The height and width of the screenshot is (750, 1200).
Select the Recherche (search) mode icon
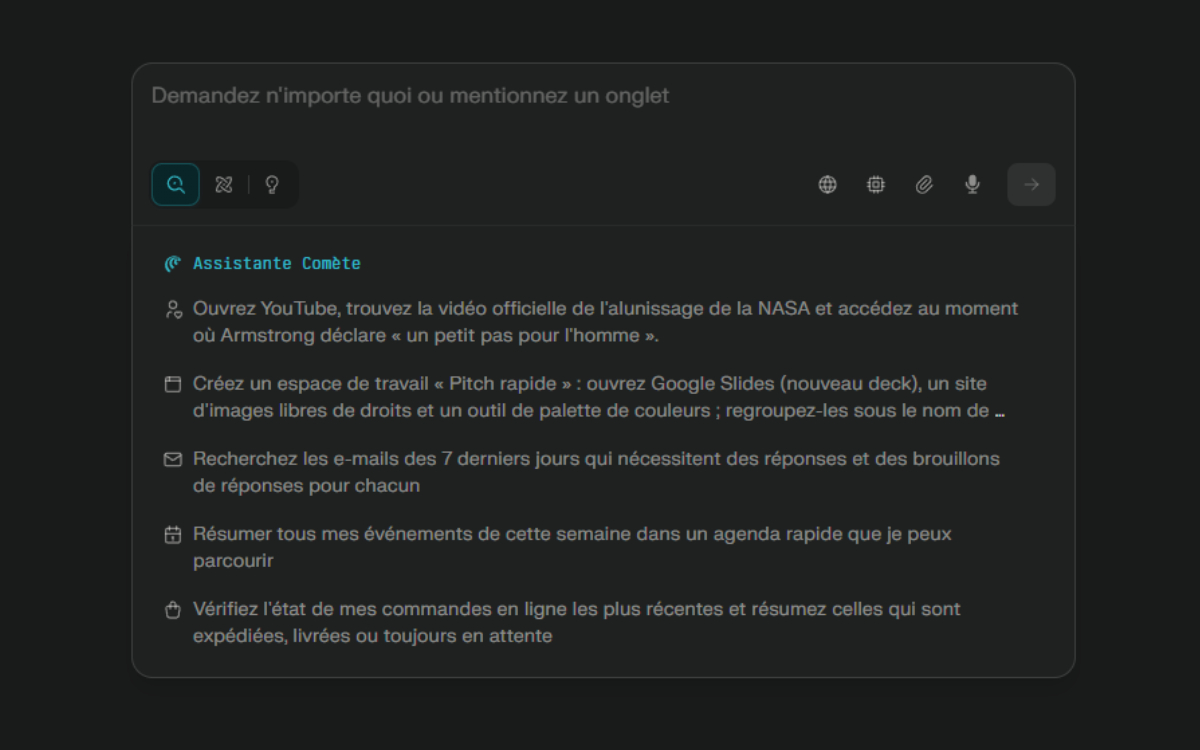click(x=175, y=184)
